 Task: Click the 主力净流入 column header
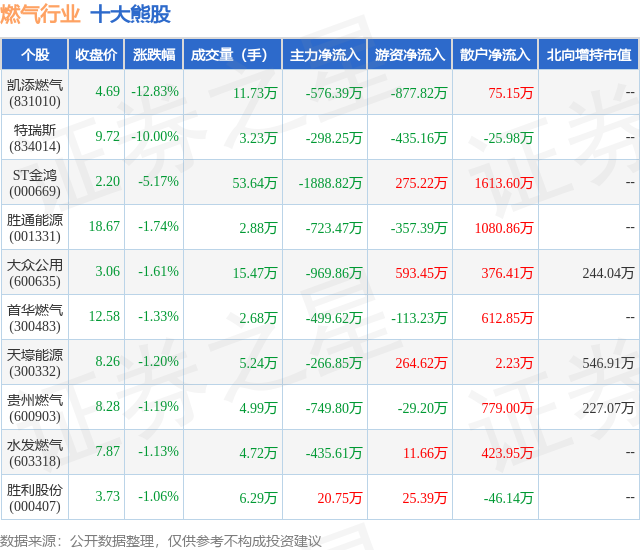325,54
